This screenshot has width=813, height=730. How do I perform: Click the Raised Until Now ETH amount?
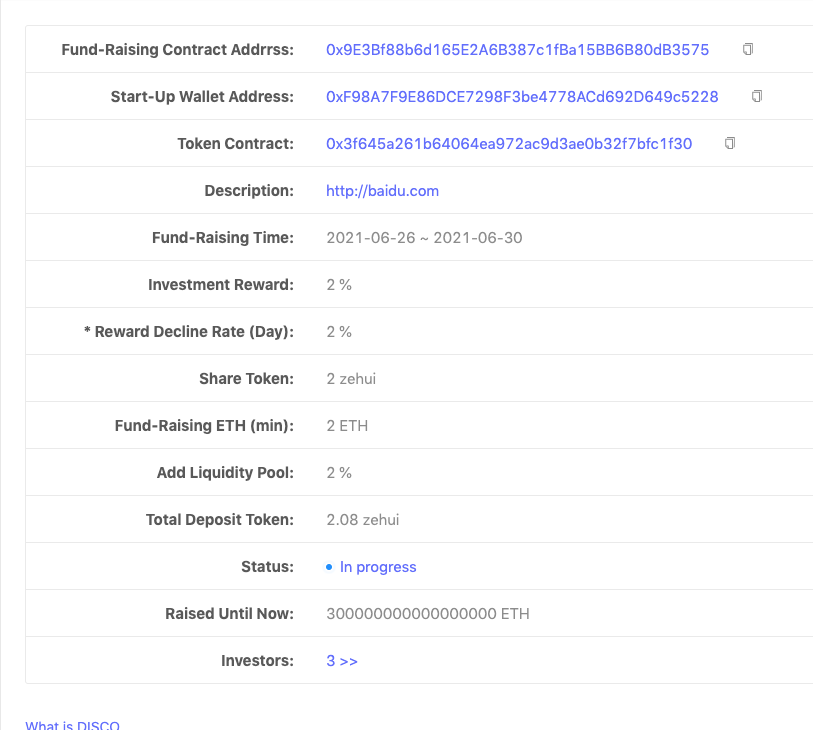pos(428,614)
